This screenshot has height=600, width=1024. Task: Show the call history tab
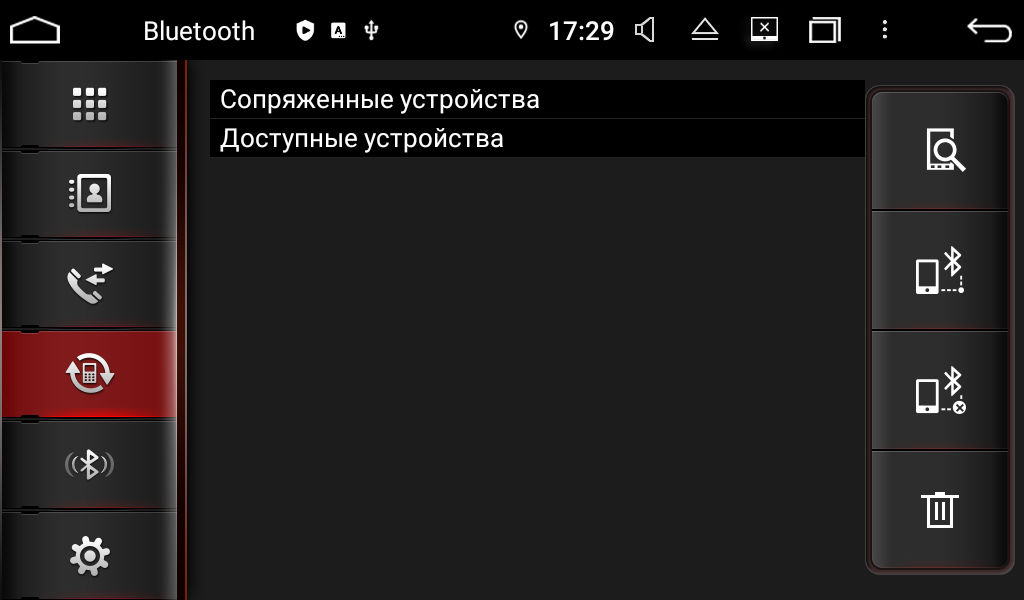(x=89, y=283)
